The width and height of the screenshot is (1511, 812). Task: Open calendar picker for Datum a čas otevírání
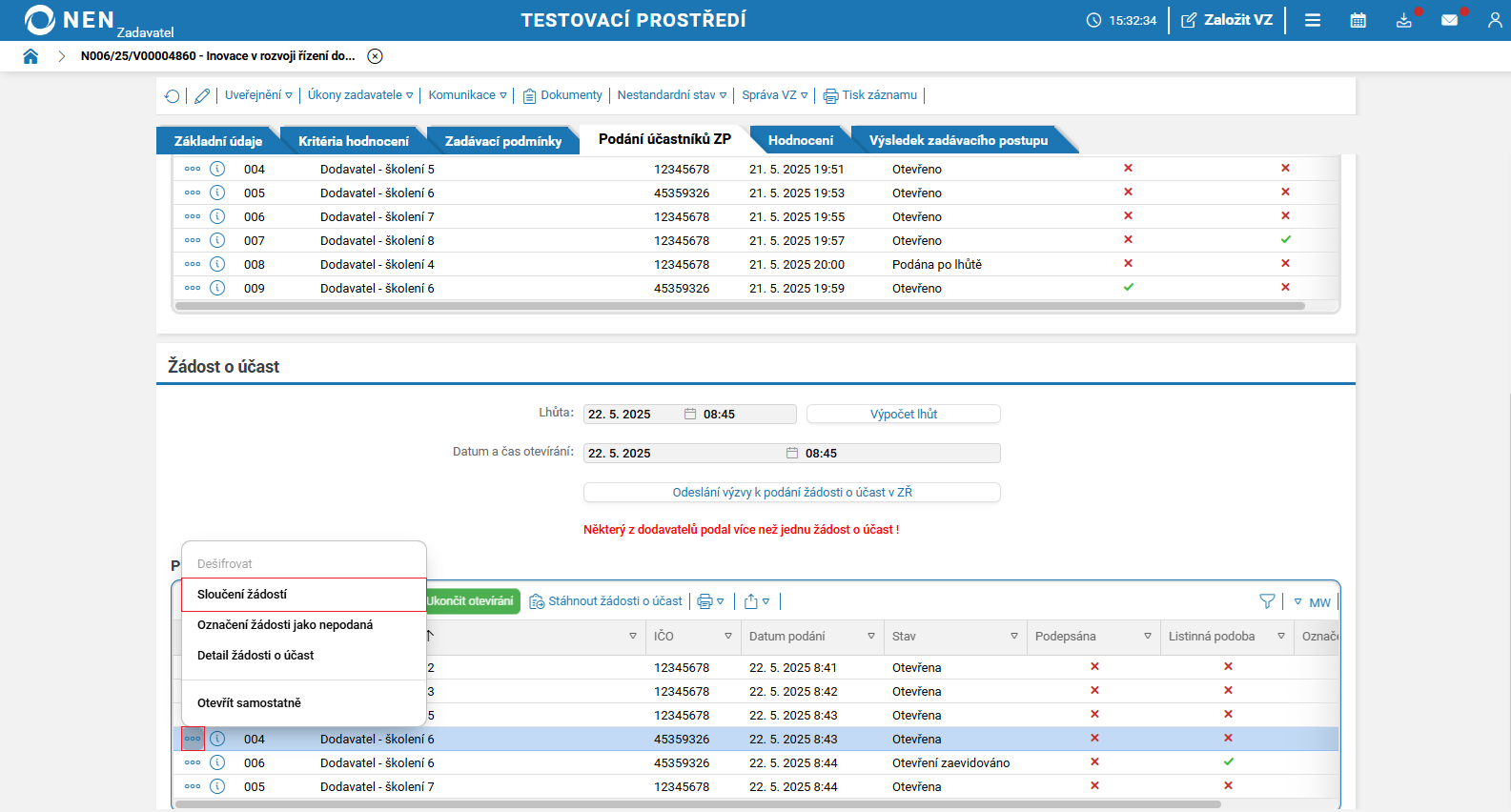click(x=792, y=453)
